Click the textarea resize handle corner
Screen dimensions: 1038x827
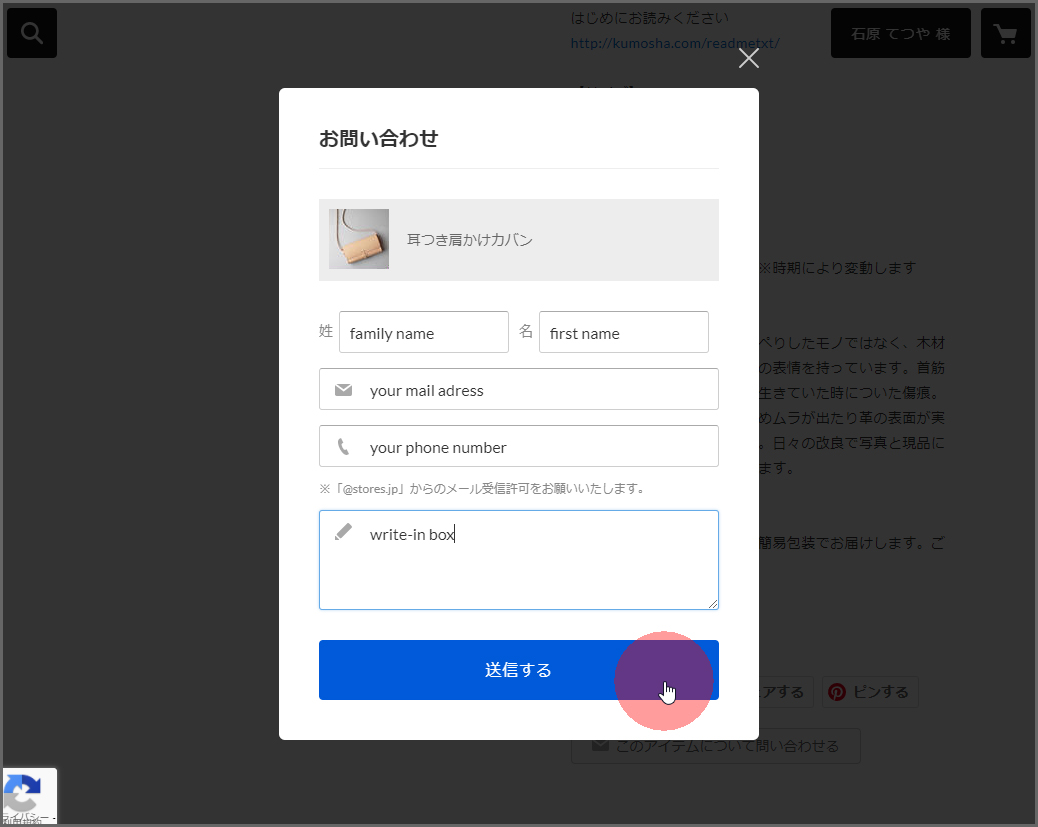click(713, 604)
